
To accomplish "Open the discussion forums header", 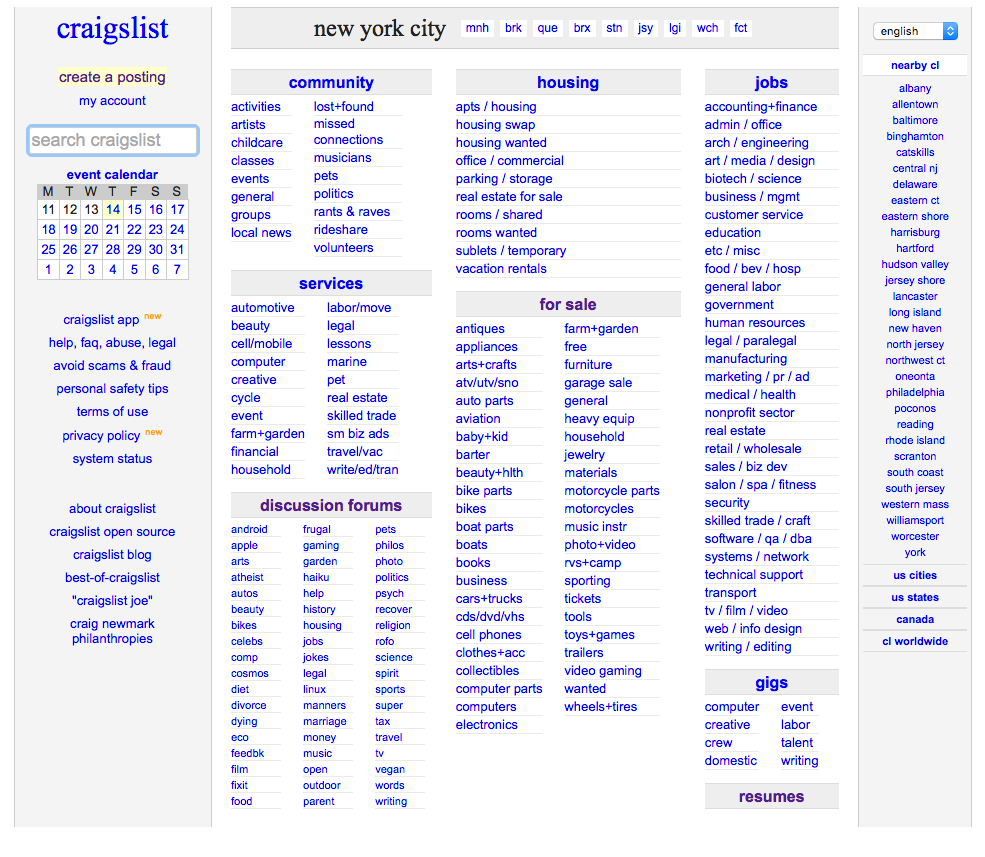I will (331, 505).
